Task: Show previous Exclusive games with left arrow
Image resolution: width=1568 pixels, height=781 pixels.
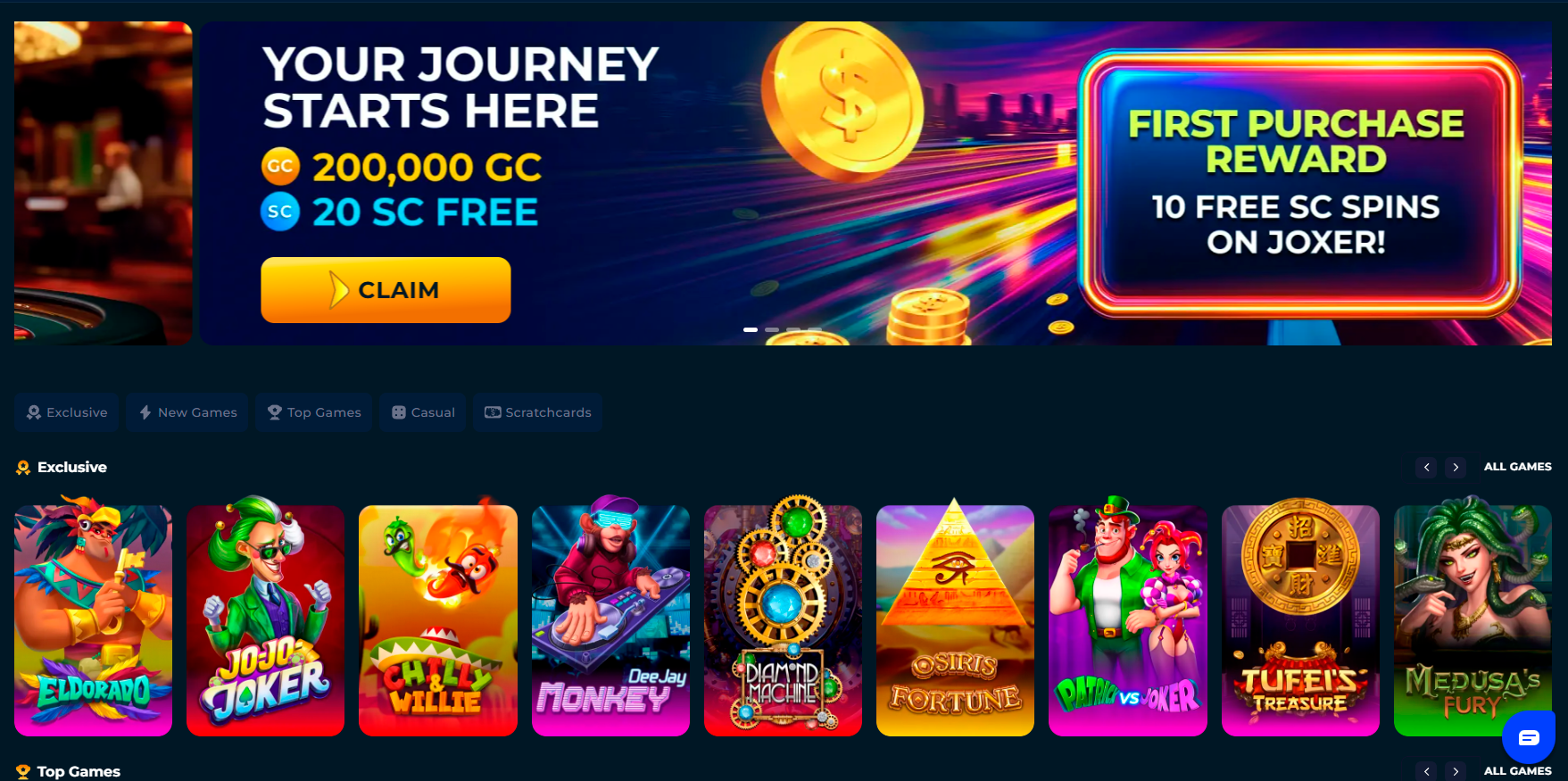Action: 1426,467
